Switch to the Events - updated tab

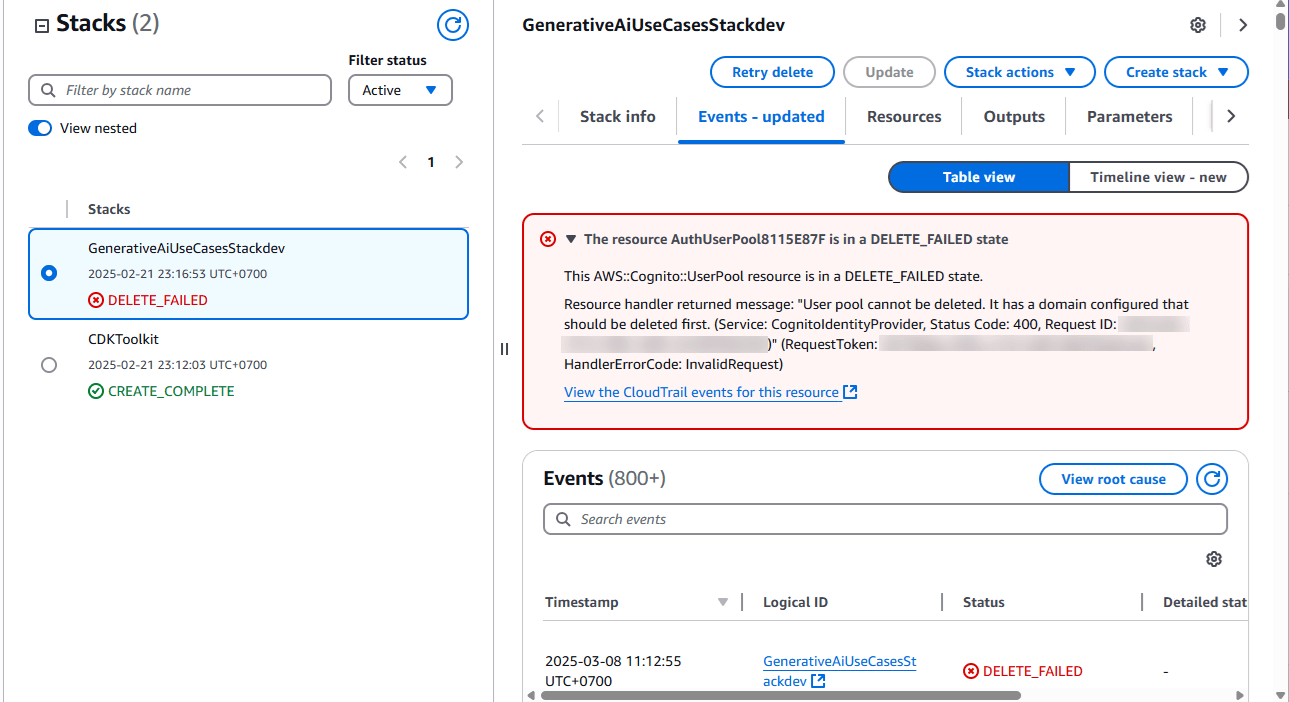(x=762, y=117)
